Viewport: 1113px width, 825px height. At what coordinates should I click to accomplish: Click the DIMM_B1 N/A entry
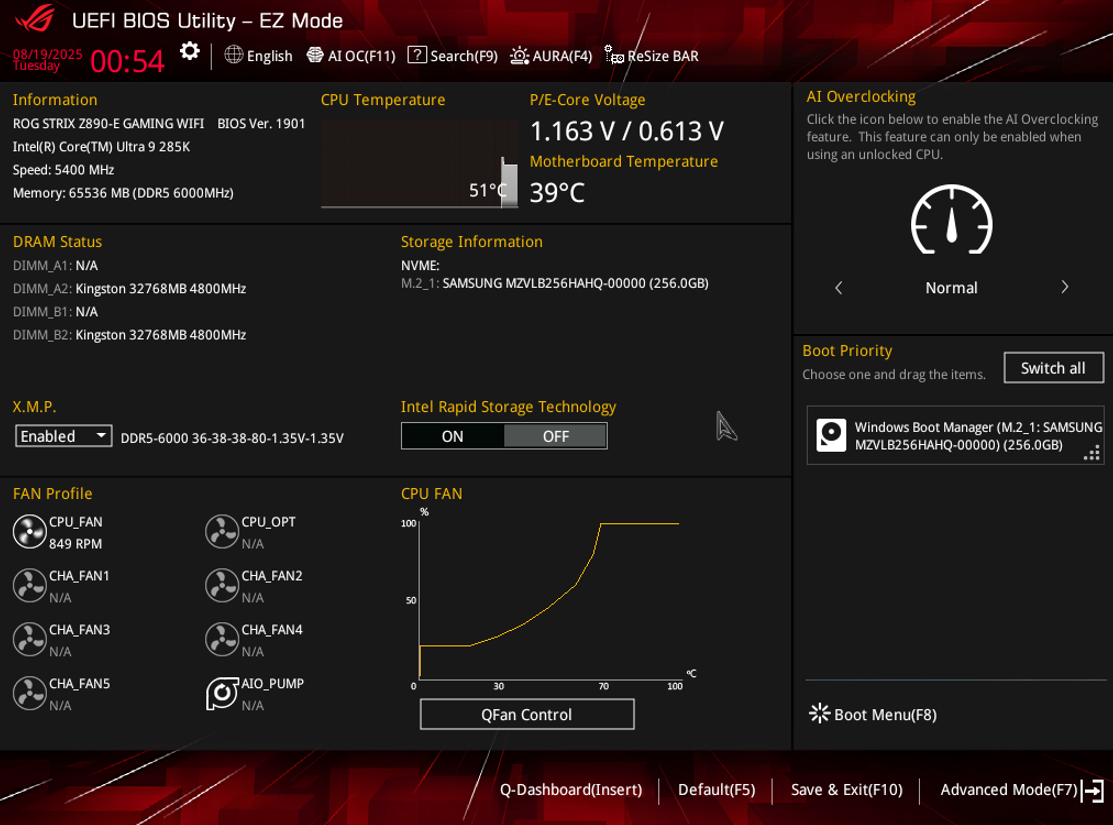pos(55,312)
